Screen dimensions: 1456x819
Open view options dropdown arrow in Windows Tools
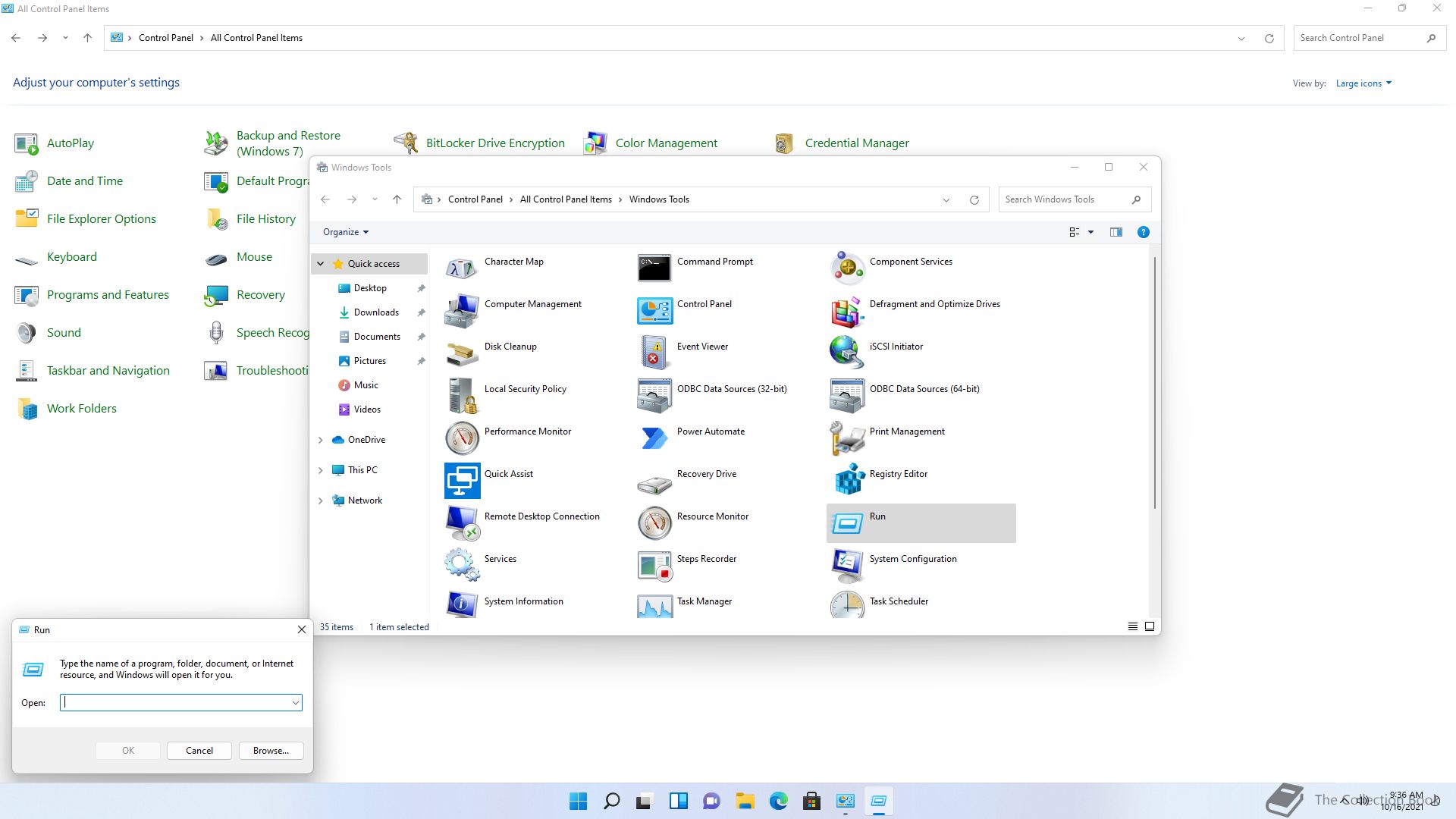pyautogui.click(x=1090, y=232)
